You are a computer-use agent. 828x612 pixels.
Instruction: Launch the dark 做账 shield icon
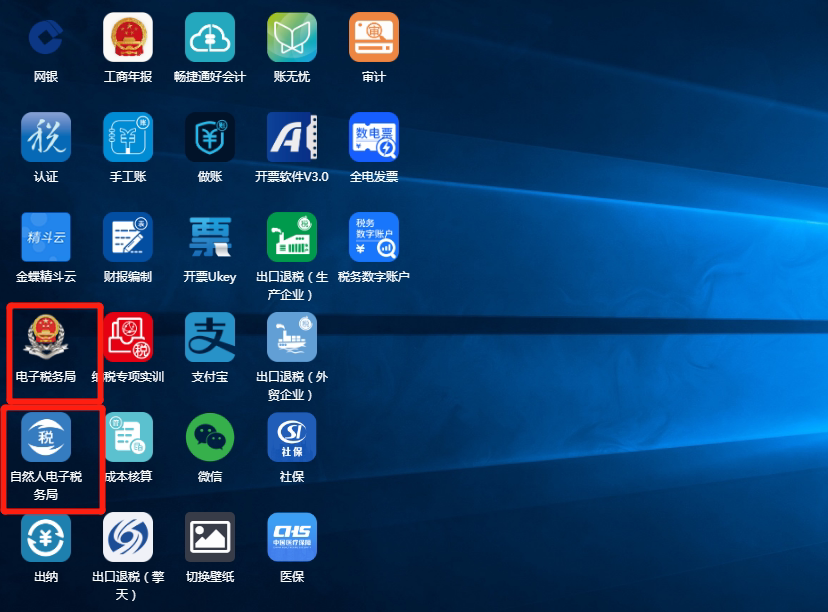210,137
